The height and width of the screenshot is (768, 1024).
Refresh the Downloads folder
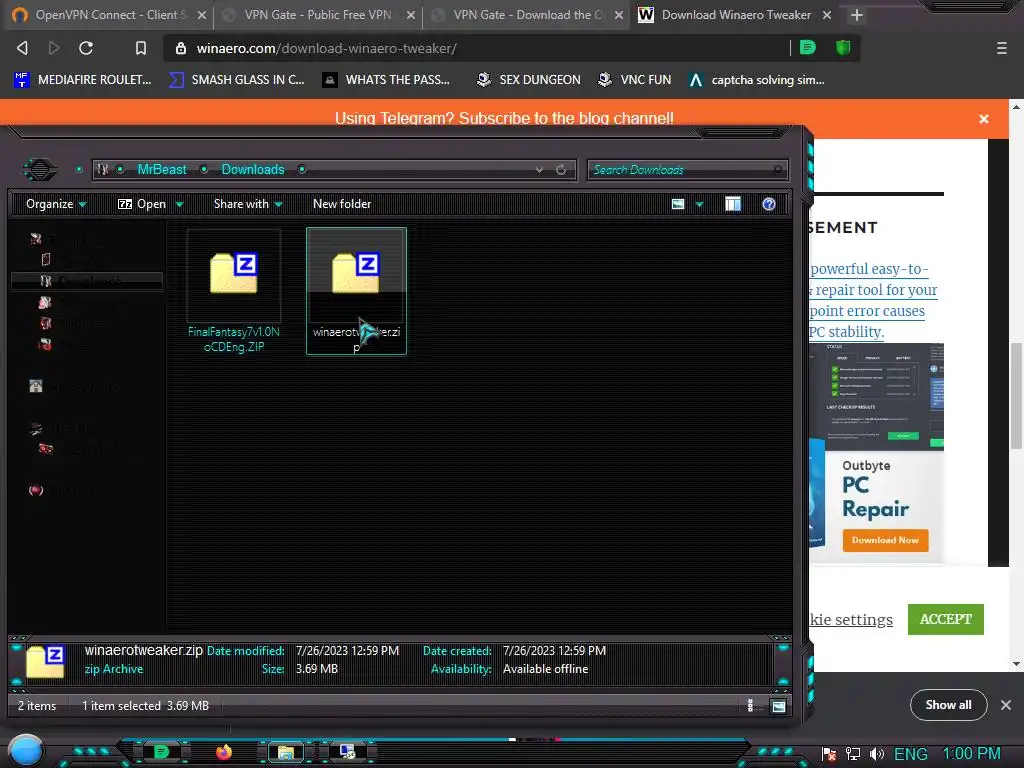(x=561, y=170)
